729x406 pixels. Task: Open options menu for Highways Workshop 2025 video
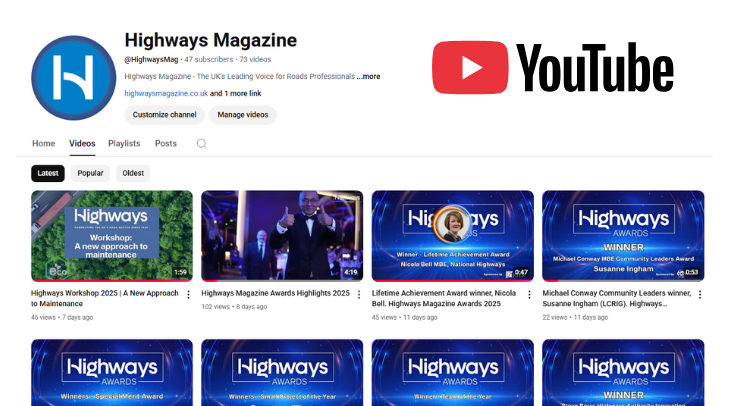(x=188, y=295)
